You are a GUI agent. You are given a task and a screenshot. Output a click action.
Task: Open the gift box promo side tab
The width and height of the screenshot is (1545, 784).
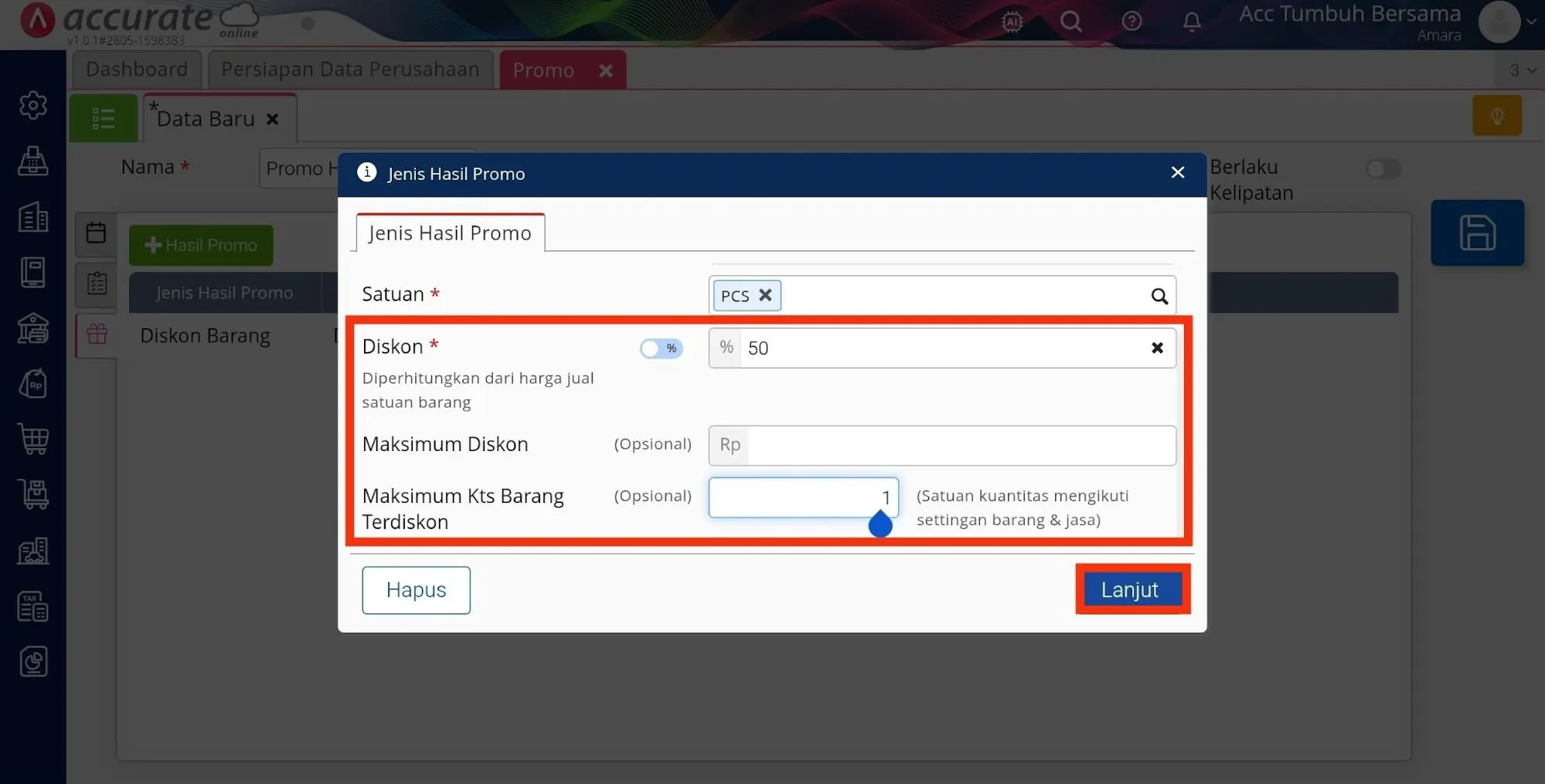pyautogui.click(x=97, y=334)
